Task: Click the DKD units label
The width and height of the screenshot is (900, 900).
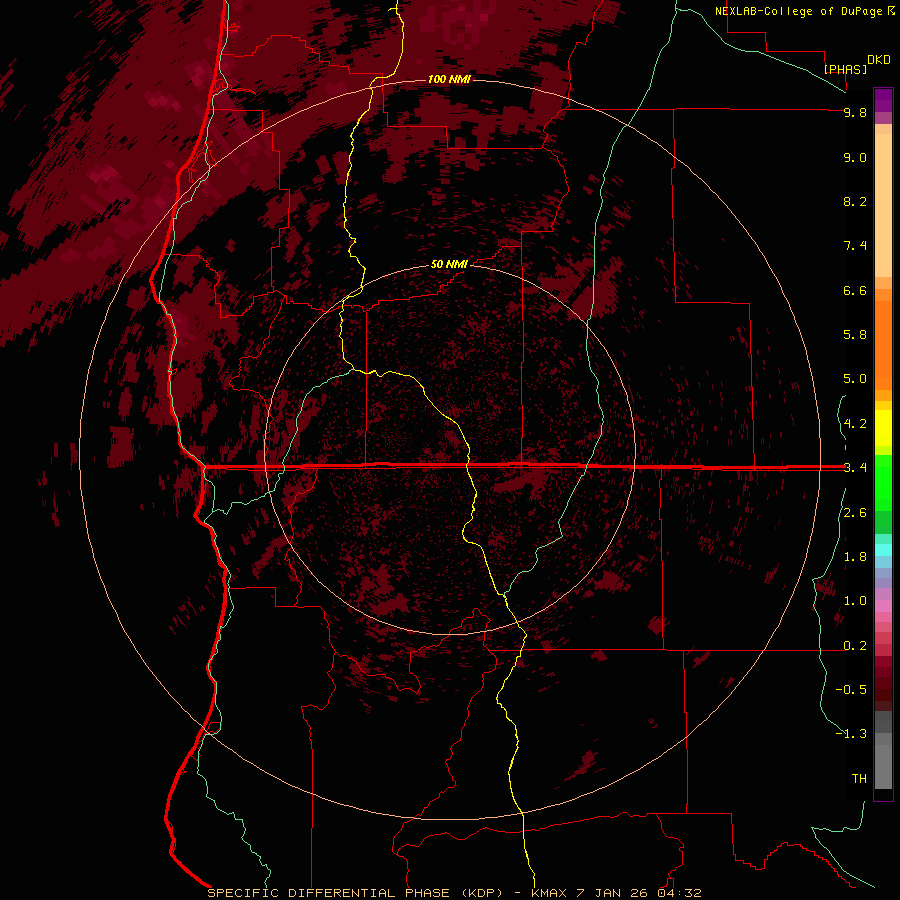Action: coord(879,60)
